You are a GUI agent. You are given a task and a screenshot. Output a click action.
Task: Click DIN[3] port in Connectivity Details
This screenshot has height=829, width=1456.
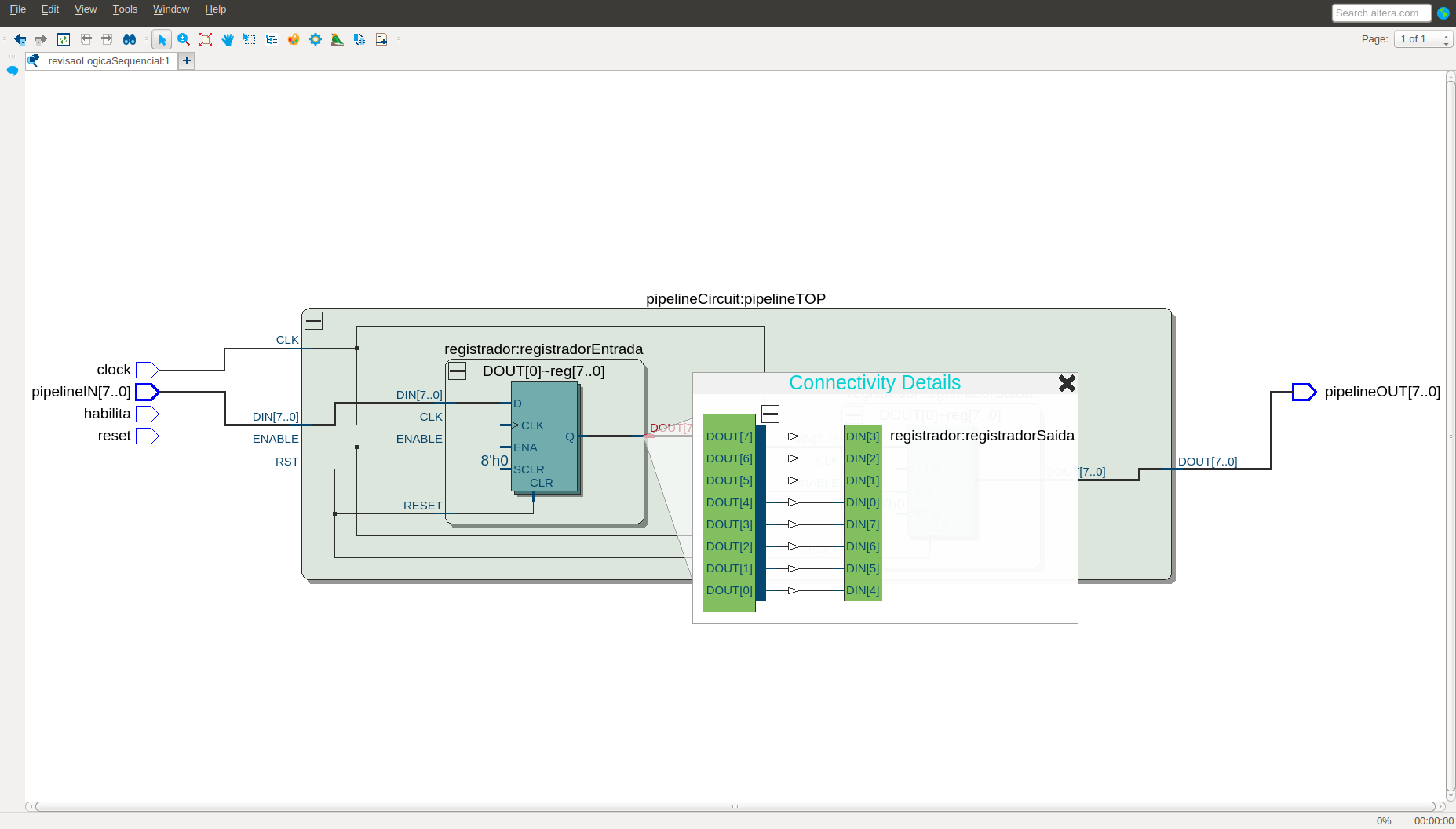(863, 436)
